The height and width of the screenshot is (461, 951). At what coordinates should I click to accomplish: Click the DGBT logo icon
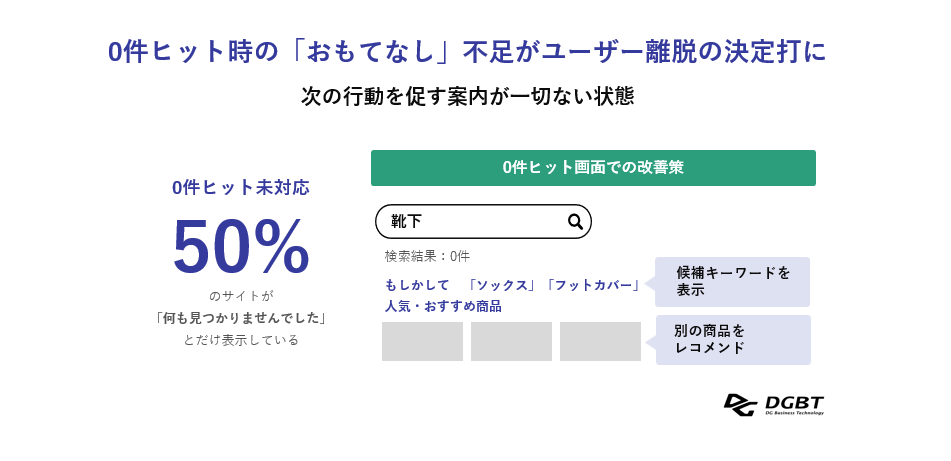point(741,404)
